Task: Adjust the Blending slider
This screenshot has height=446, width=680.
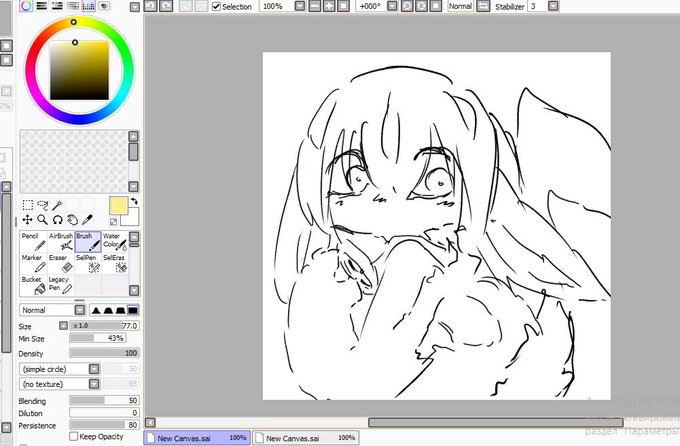Action: click(x=105, y=400)
